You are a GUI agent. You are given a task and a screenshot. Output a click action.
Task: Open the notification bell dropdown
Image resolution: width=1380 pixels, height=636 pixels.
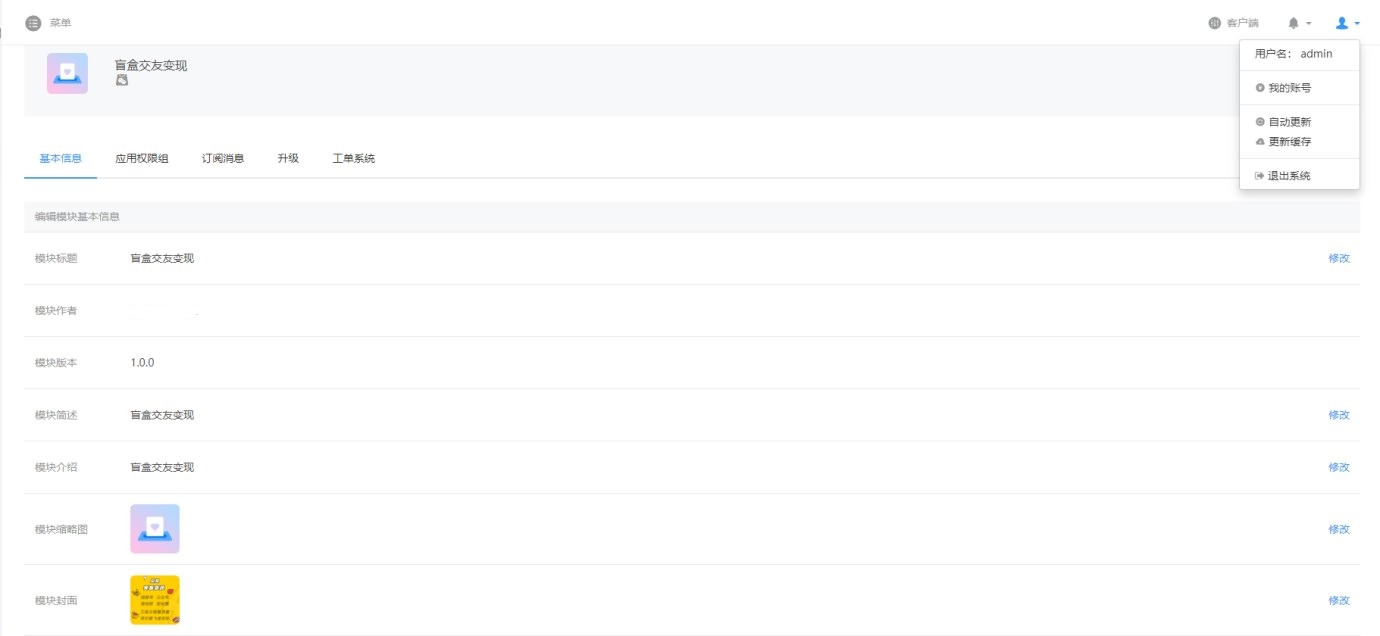(x=1300, y=23)
